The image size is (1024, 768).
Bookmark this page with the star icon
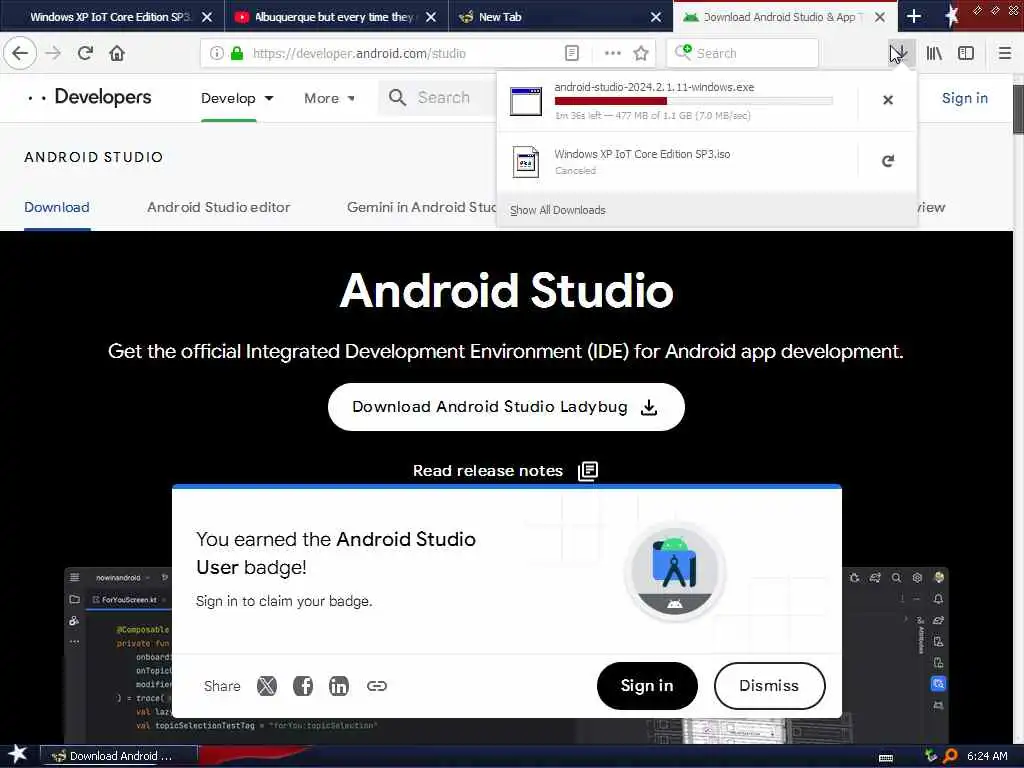[641, 54]
